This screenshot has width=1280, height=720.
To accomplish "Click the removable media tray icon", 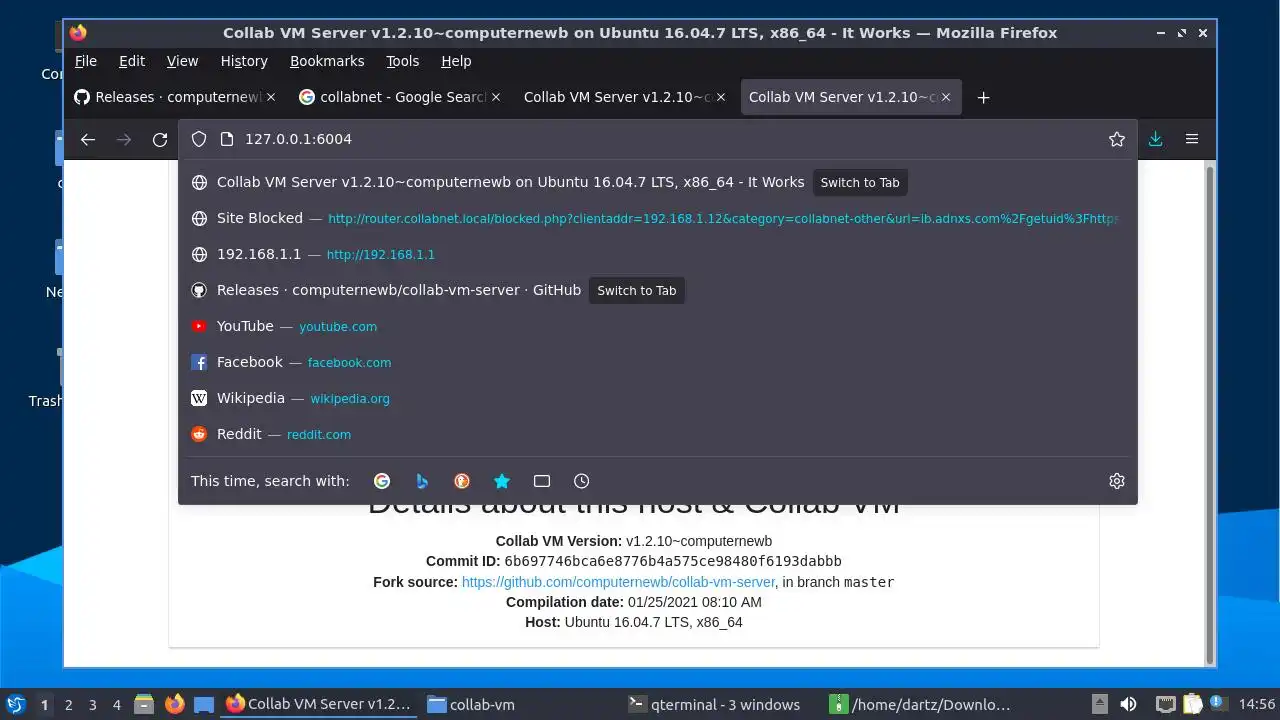I will click(1099, 705).
